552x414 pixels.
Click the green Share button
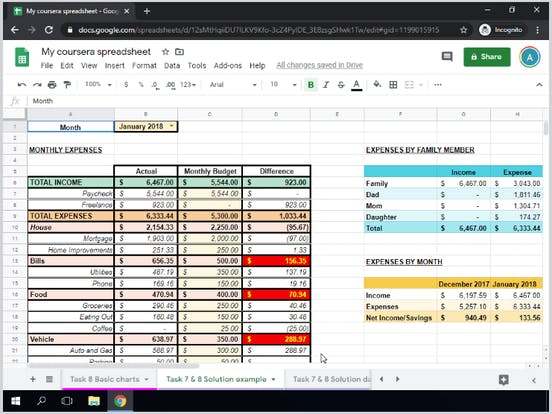coord(487,57)
